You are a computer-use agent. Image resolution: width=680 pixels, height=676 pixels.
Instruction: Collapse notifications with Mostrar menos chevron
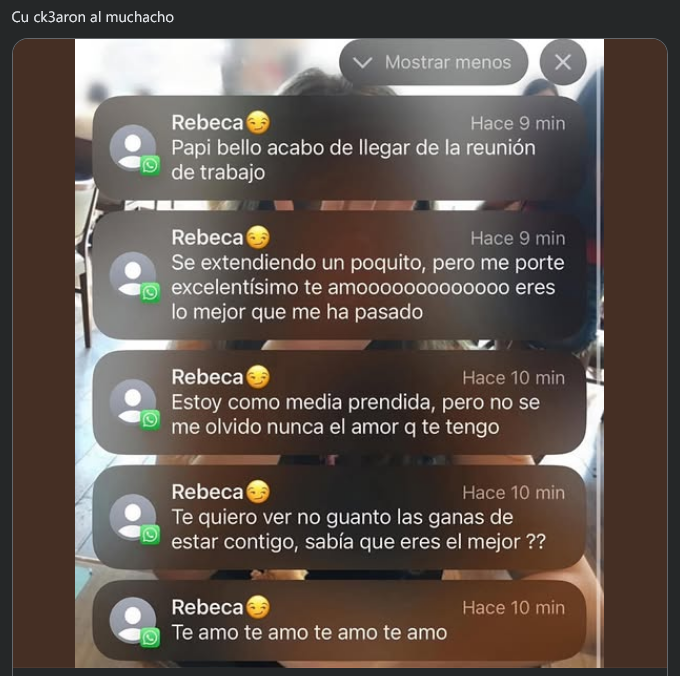click(x=363, y=63)
